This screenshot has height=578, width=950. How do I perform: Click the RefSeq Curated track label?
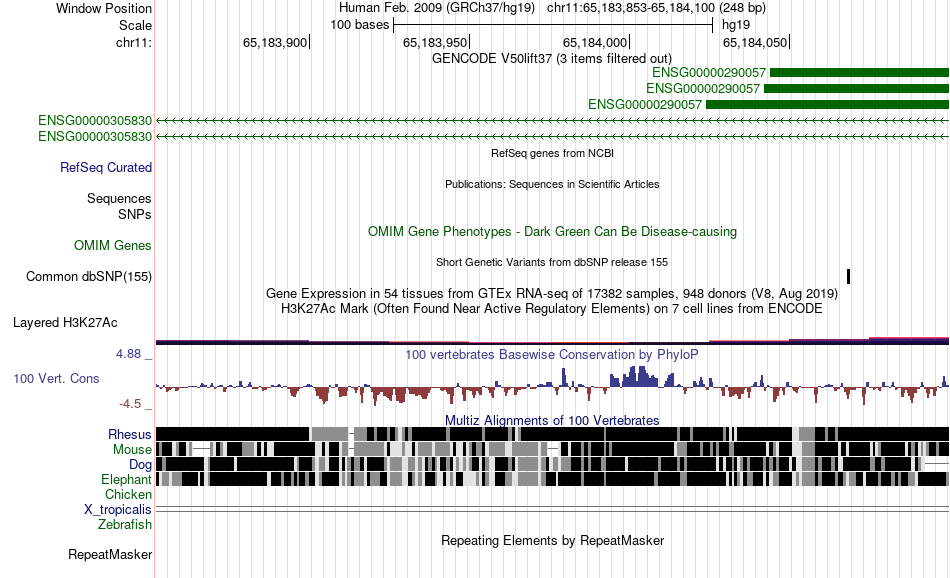point(105,167)
